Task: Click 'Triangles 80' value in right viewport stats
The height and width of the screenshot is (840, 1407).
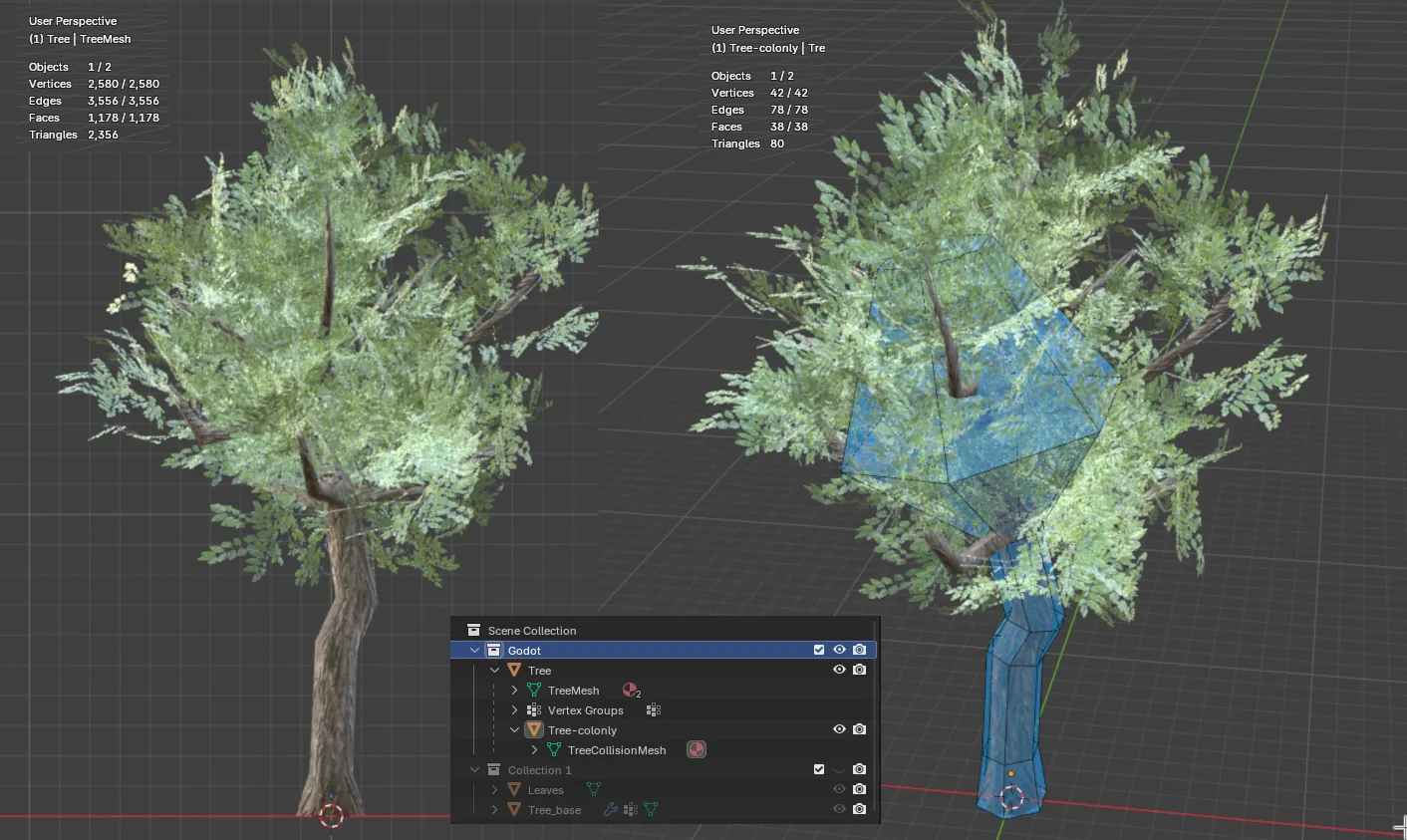Action: coord(777,143)
